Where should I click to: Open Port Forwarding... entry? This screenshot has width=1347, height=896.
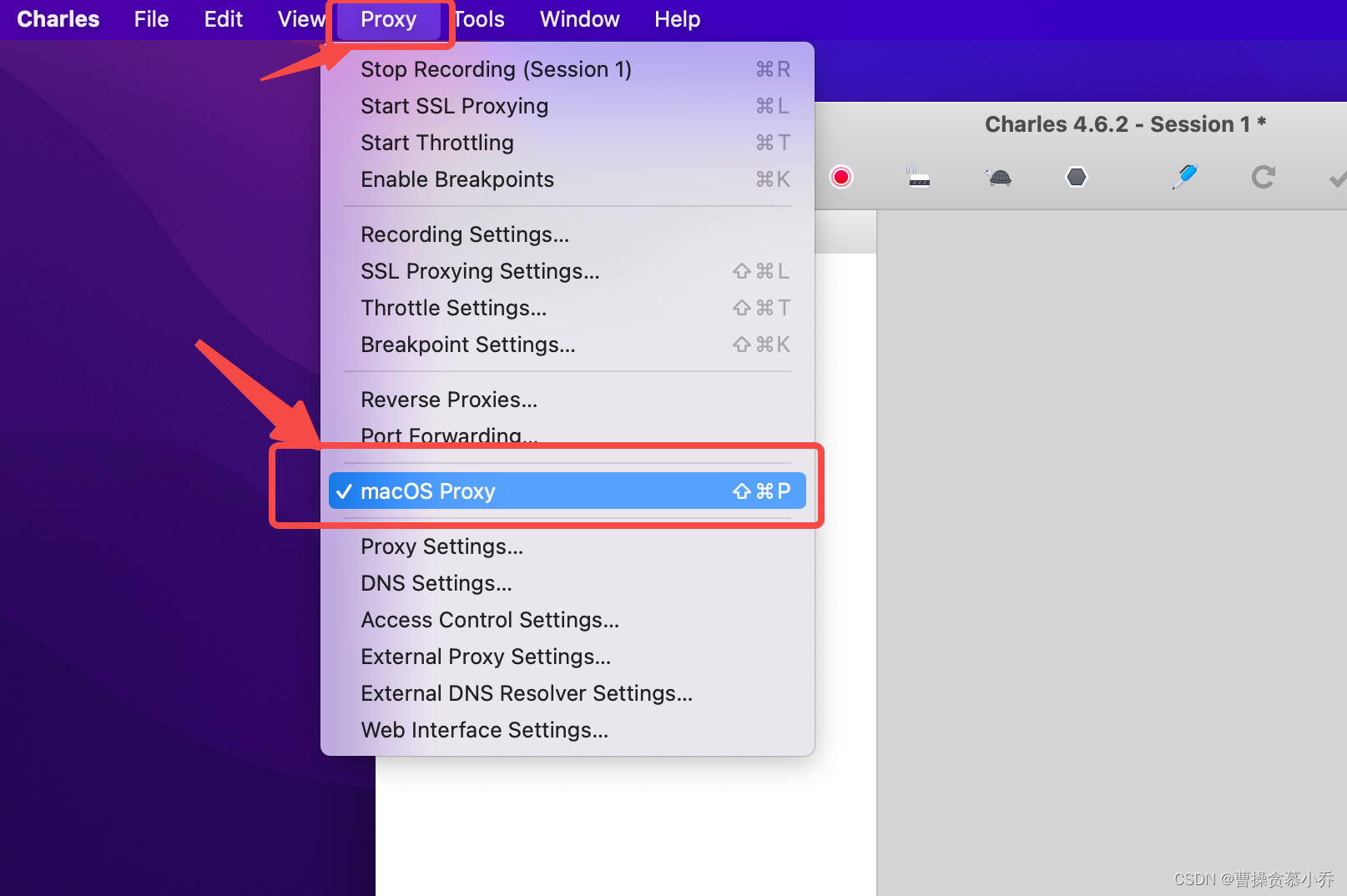tap(568, 435)
